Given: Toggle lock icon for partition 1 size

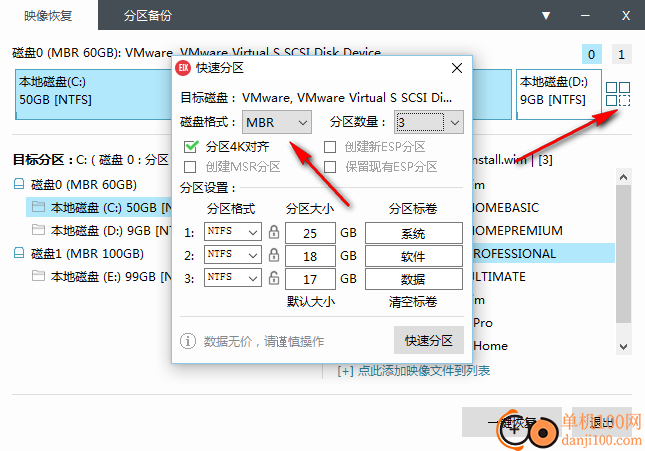Looking at the screenshot, I should pos(274,232).
